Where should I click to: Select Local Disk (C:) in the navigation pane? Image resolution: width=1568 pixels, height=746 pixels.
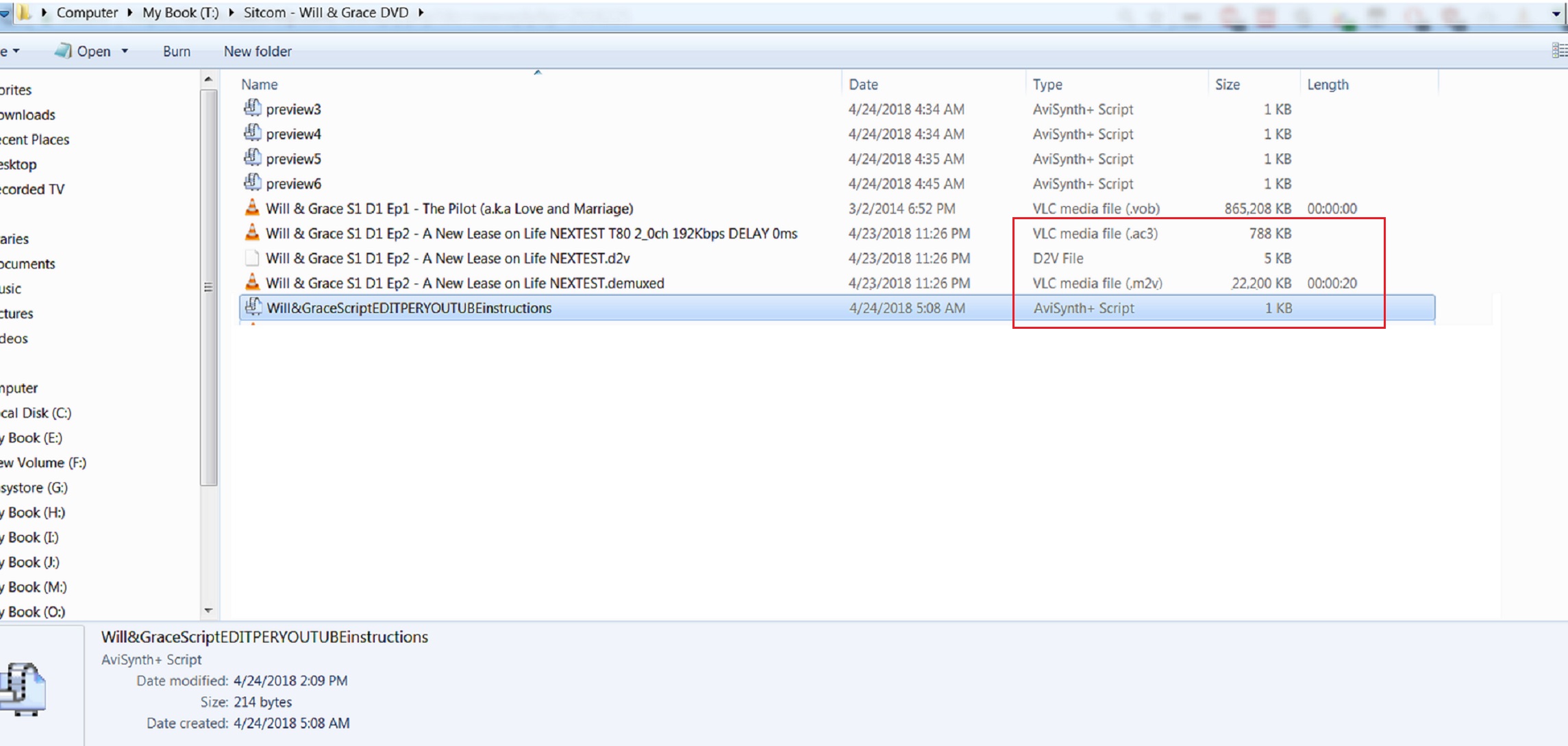click(36, 412)
